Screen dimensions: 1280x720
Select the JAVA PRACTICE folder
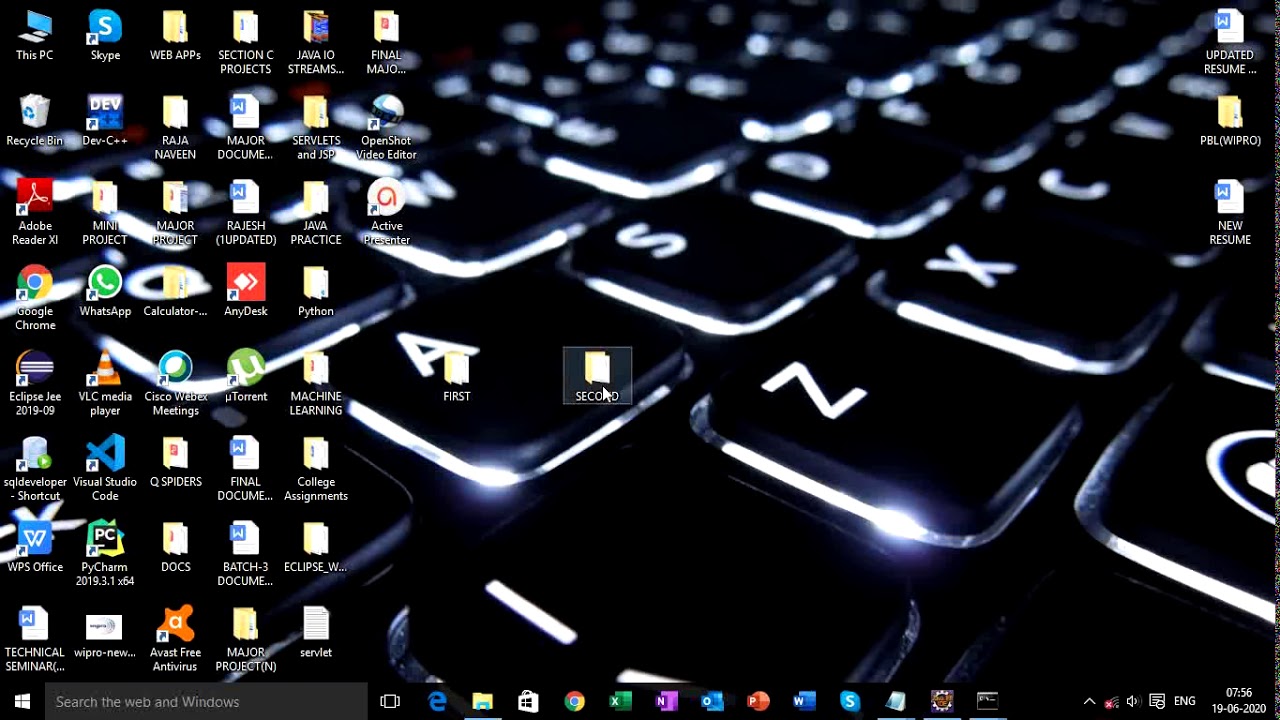coord(316,213)
